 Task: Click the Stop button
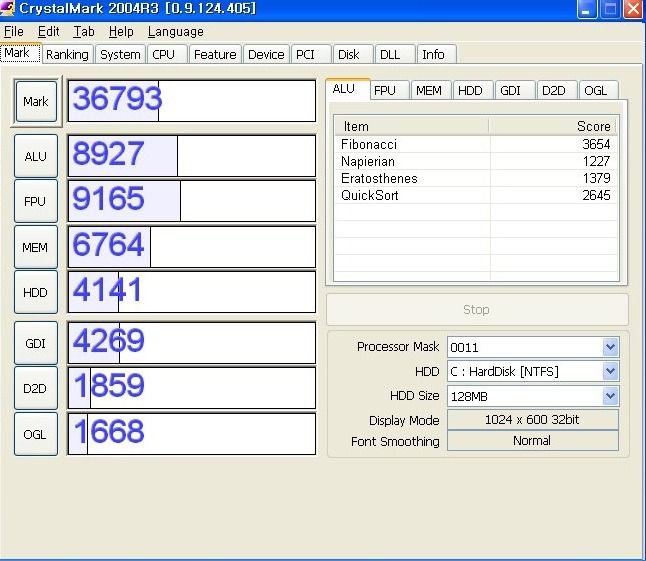click(477, 309)
